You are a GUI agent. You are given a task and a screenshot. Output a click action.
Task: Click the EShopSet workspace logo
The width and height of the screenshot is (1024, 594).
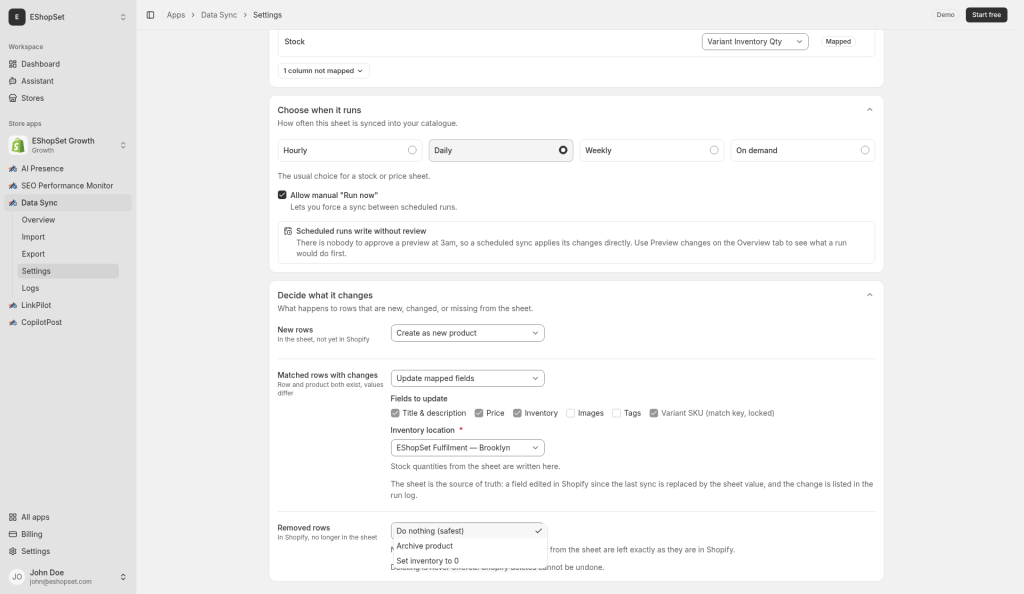pyautogui.click(x=17, y=17)
